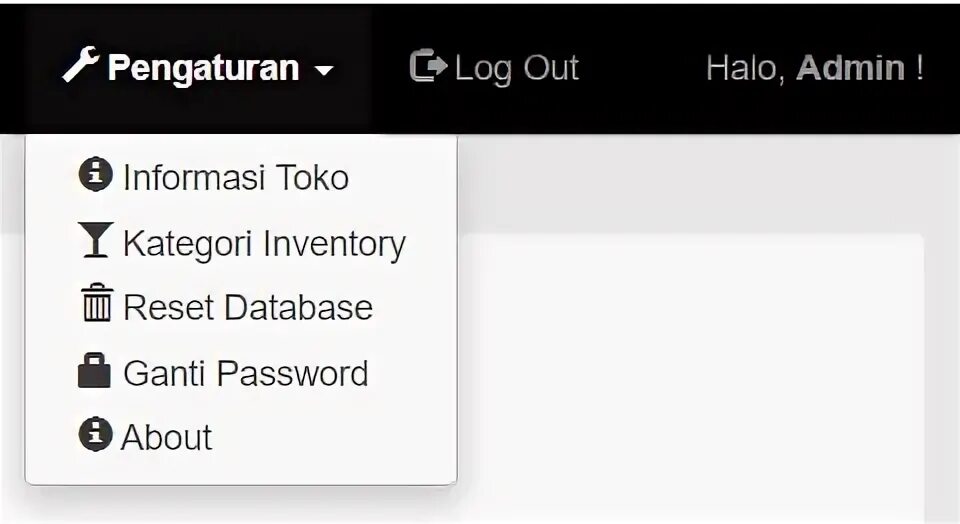This screenshot has height=524, width=960.
Task: Choose the Reset Database option
Action: [x=247, y=307]
